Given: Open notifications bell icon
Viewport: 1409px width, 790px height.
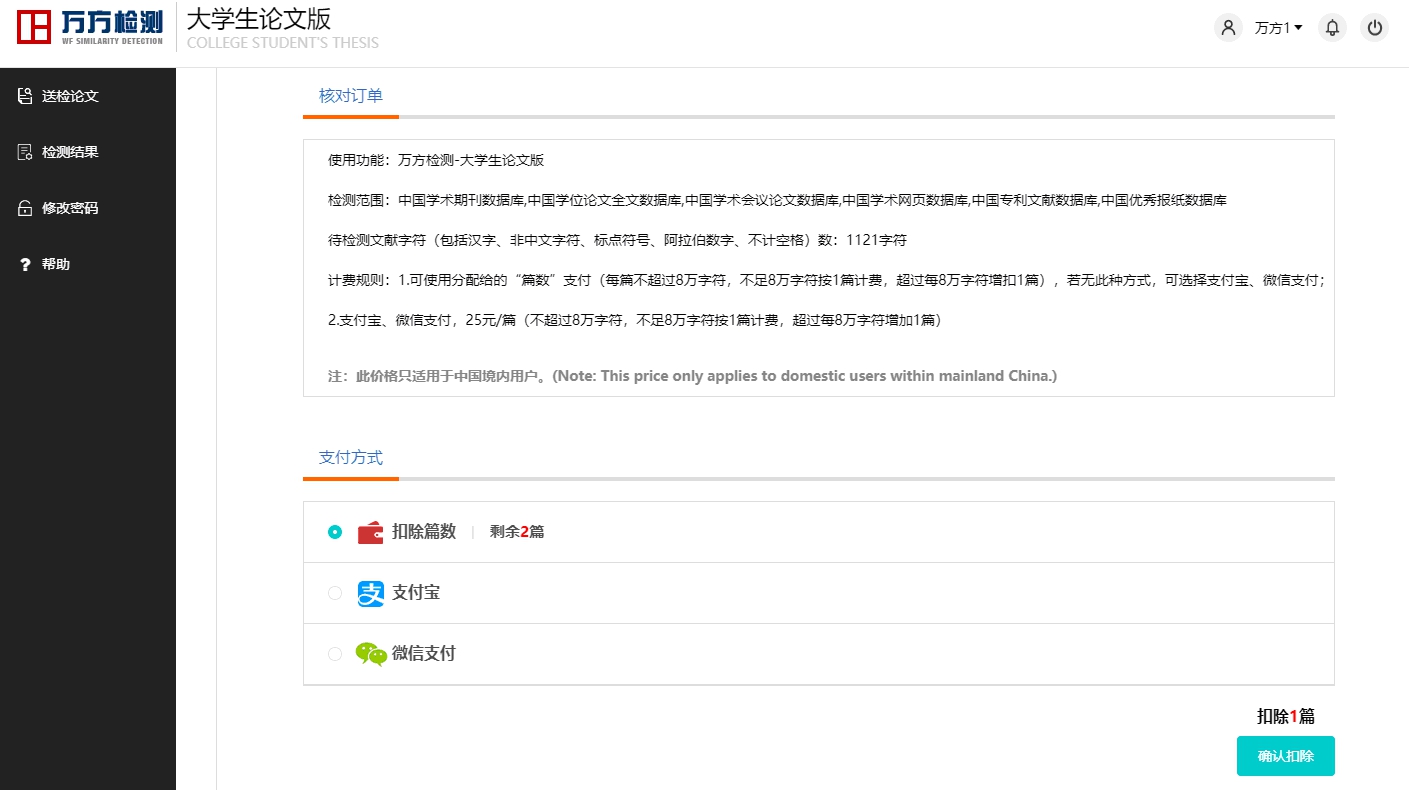Looking at the screenshot, I should tap(1332, 28).
